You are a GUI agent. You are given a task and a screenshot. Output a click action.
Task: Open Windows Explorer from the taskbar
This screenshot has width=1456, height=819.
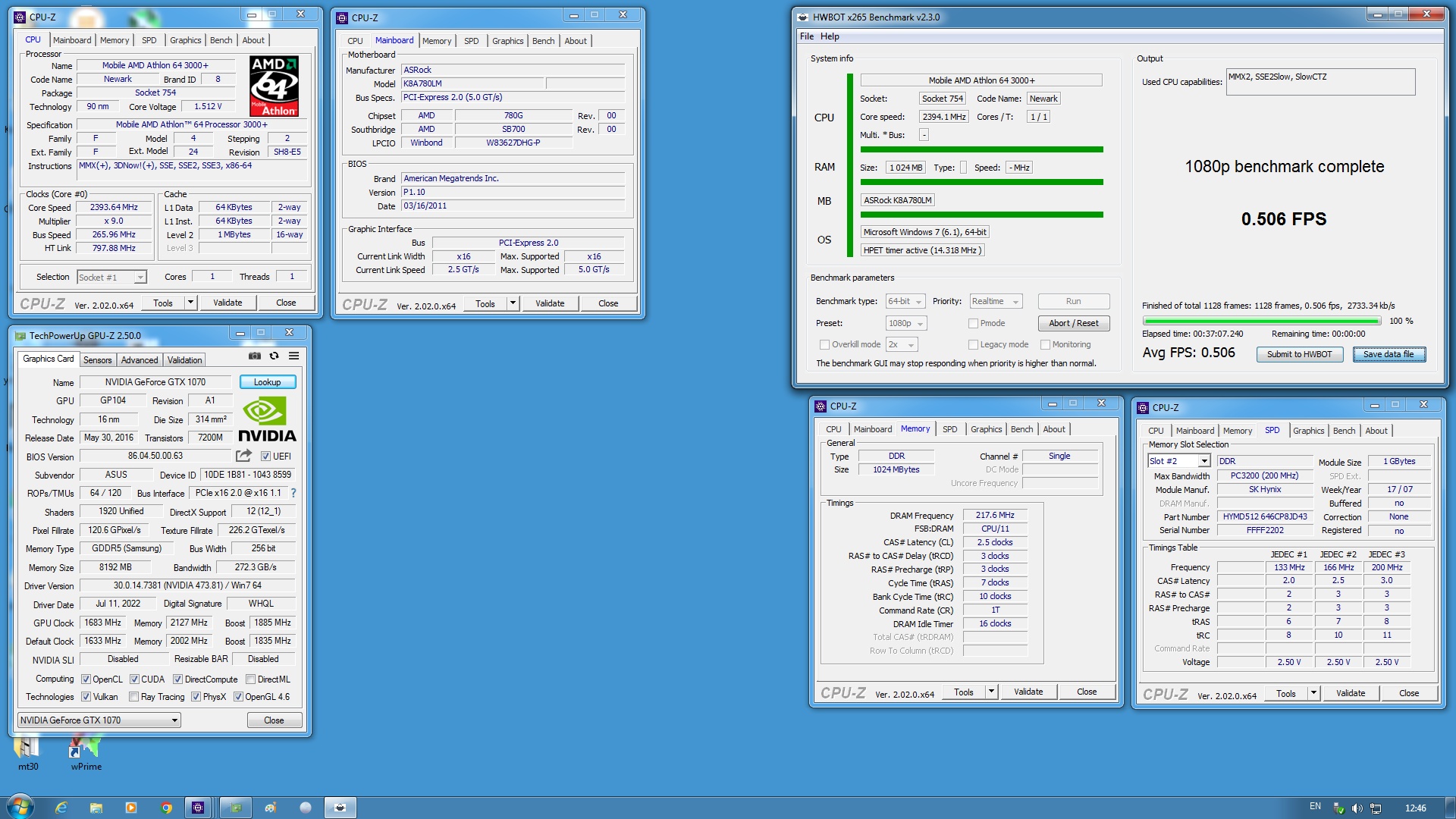tap(96, 808)
